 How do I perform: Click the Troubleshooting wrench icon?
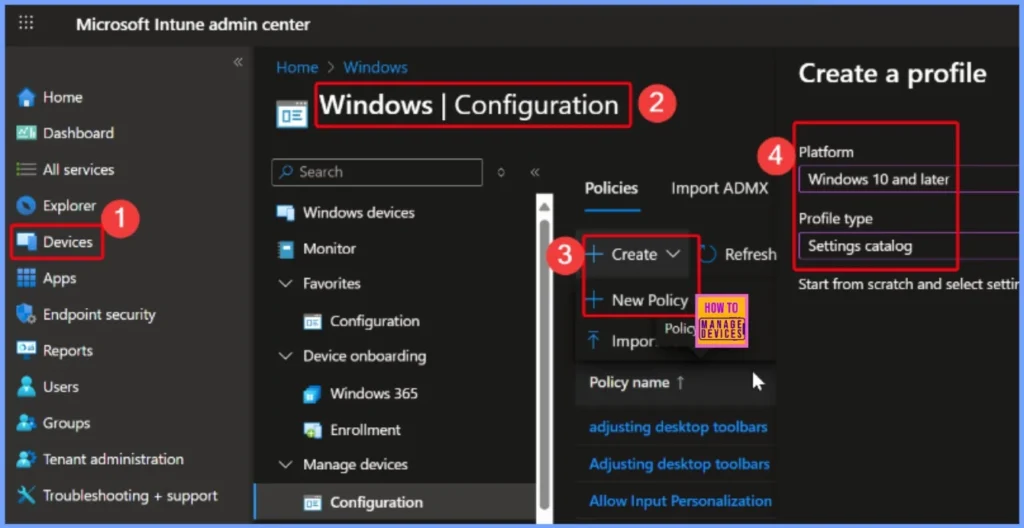coord(26,495)
